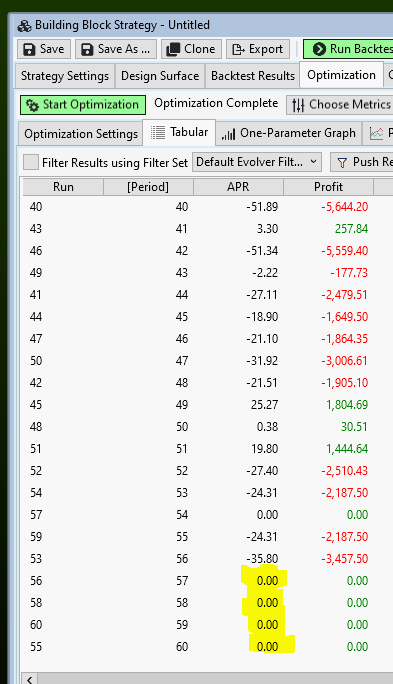This screenshot has height=684, width=393.
Task: Open the One-Parameter Graph tab
Action: (x=289, y=133)
